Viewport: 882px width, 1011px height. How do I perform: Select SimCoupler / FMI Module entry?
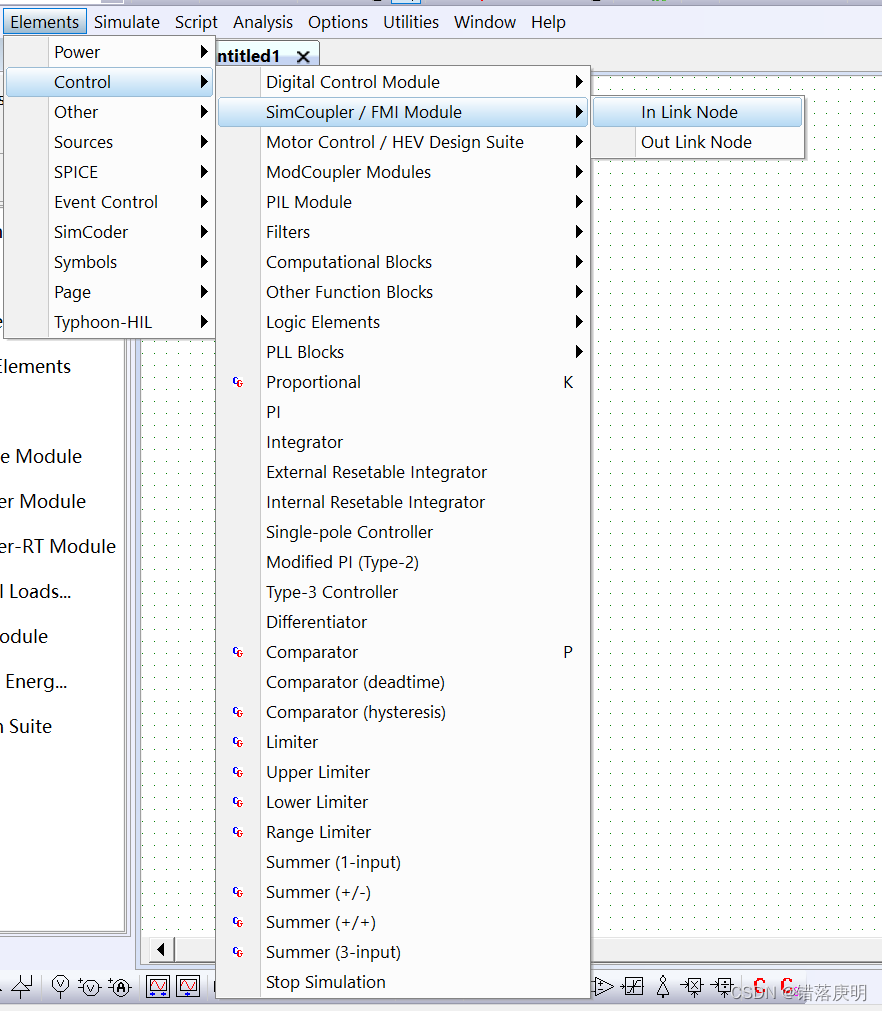pyautogui.click(x=403, y=112)
